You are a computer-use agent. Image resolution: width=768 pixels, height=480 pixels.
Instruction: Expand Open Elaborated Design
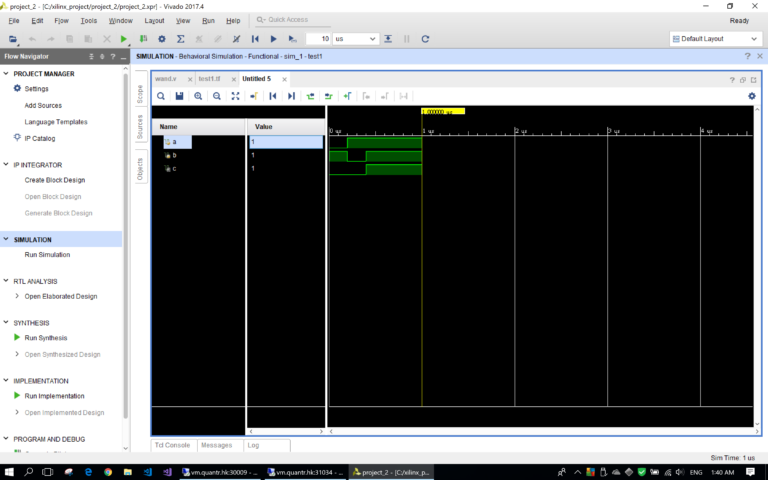click(17, 296)
